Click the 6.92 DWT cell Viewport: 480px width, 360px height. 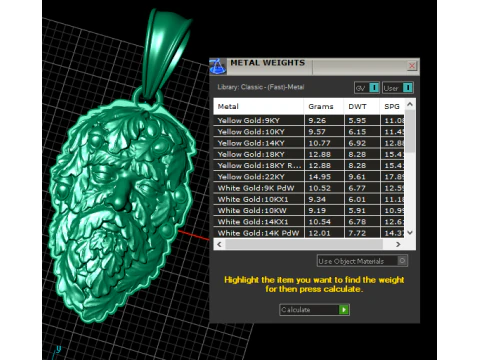362,143
